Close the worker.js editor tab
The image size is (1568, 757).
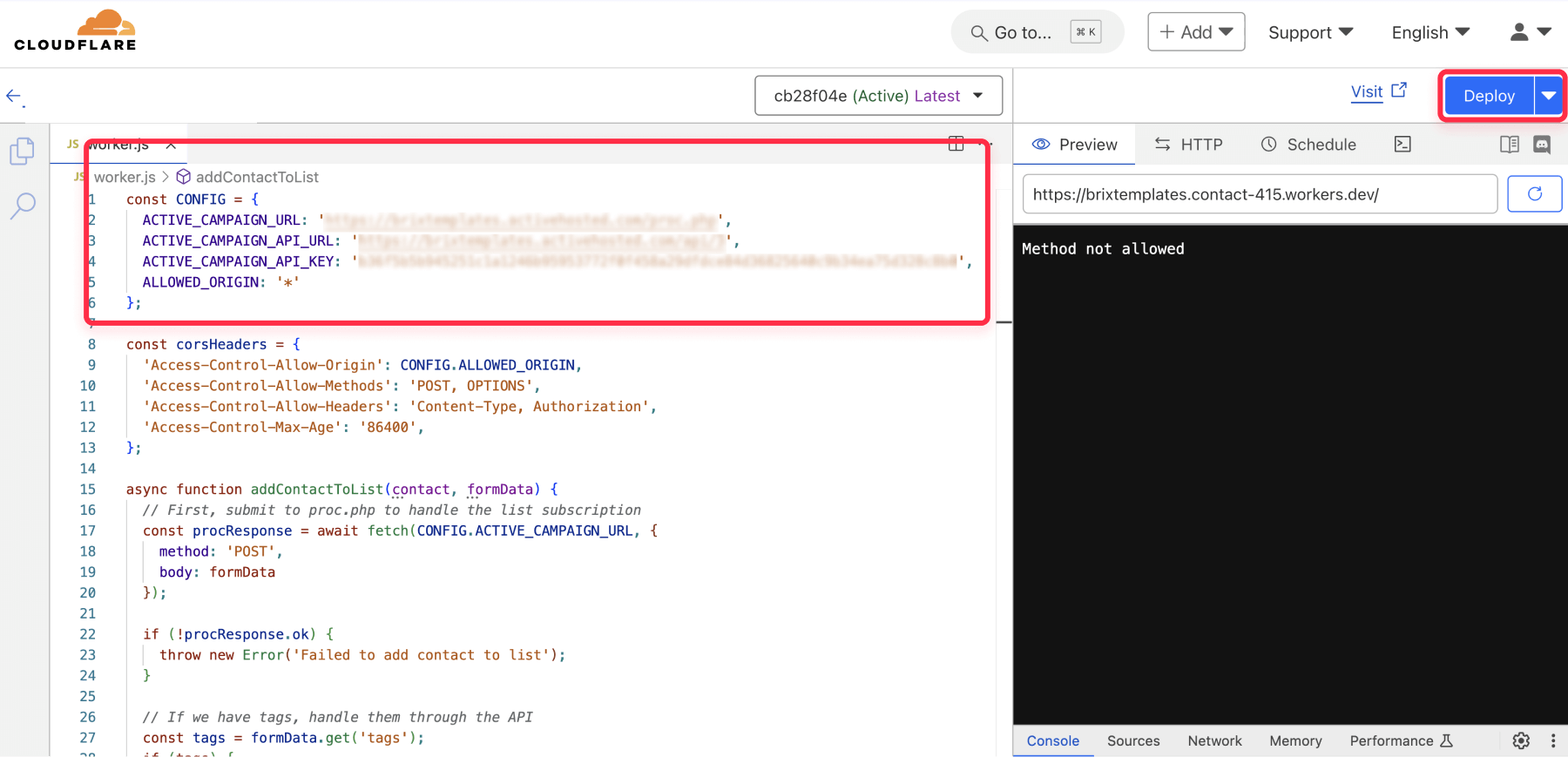(171, 145)
